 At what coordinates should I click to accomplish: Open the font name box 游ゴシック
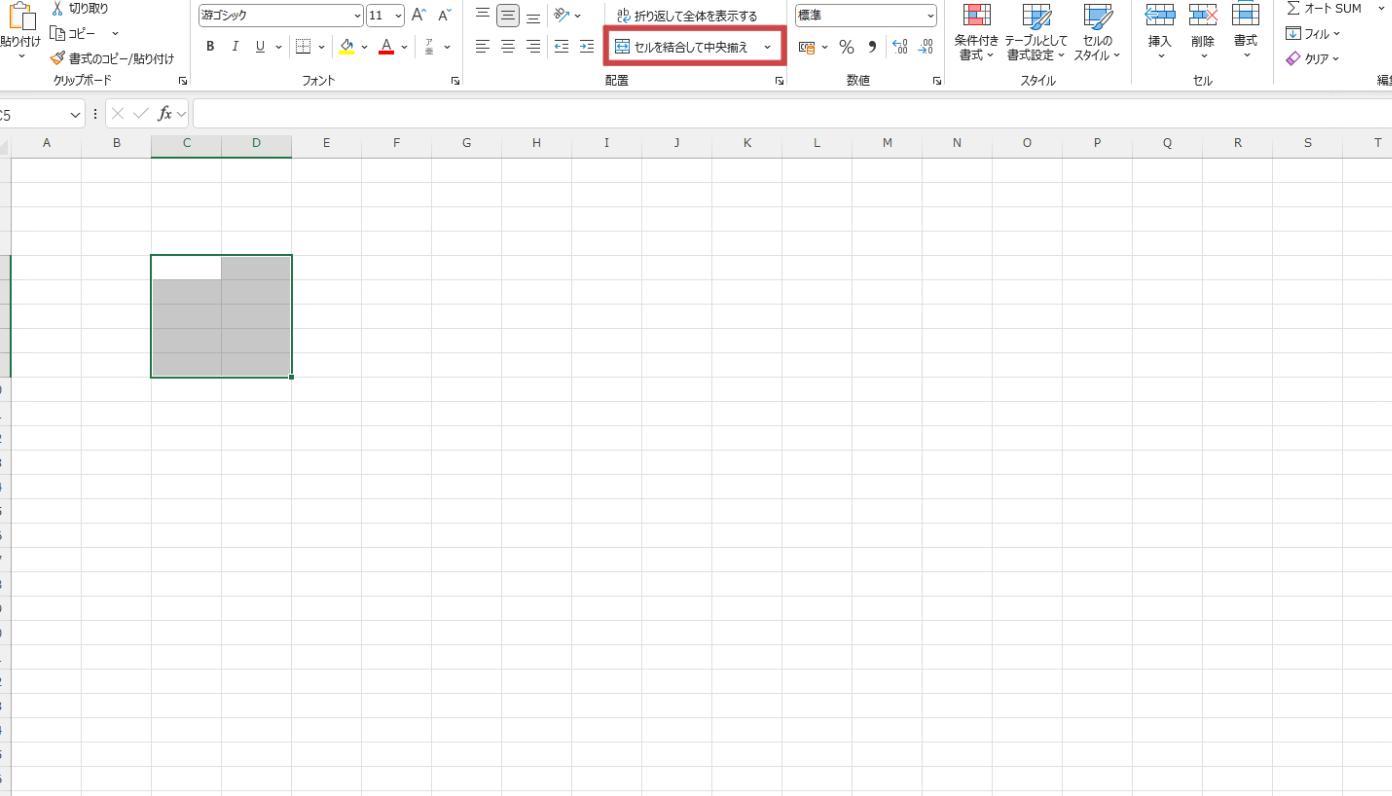(x=280, y=15)
